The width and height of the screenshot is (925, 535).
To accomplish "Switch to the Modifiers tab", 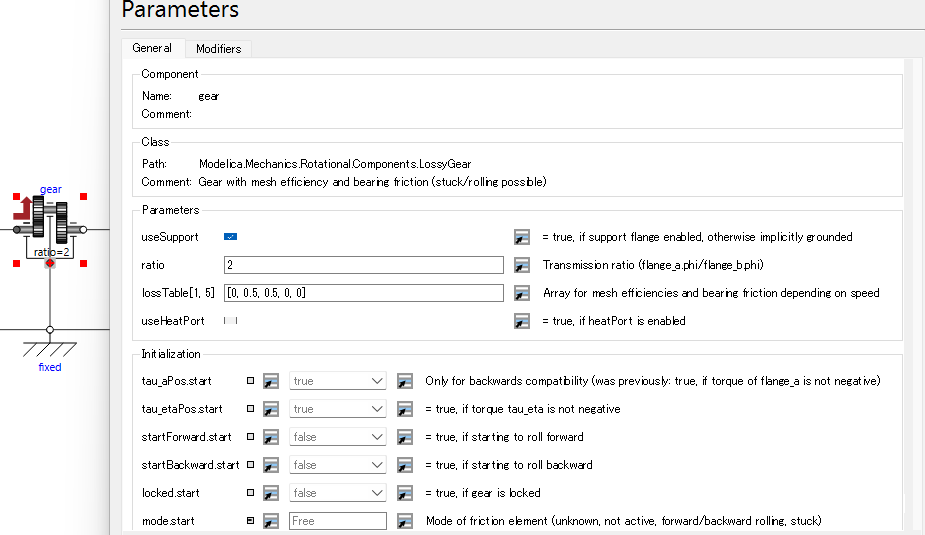I will [217, 49].
